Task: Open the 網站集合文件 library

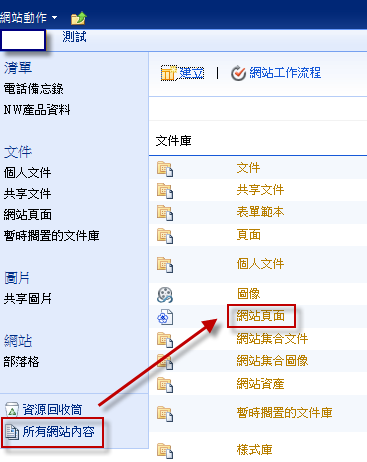Action: [272, 339]
